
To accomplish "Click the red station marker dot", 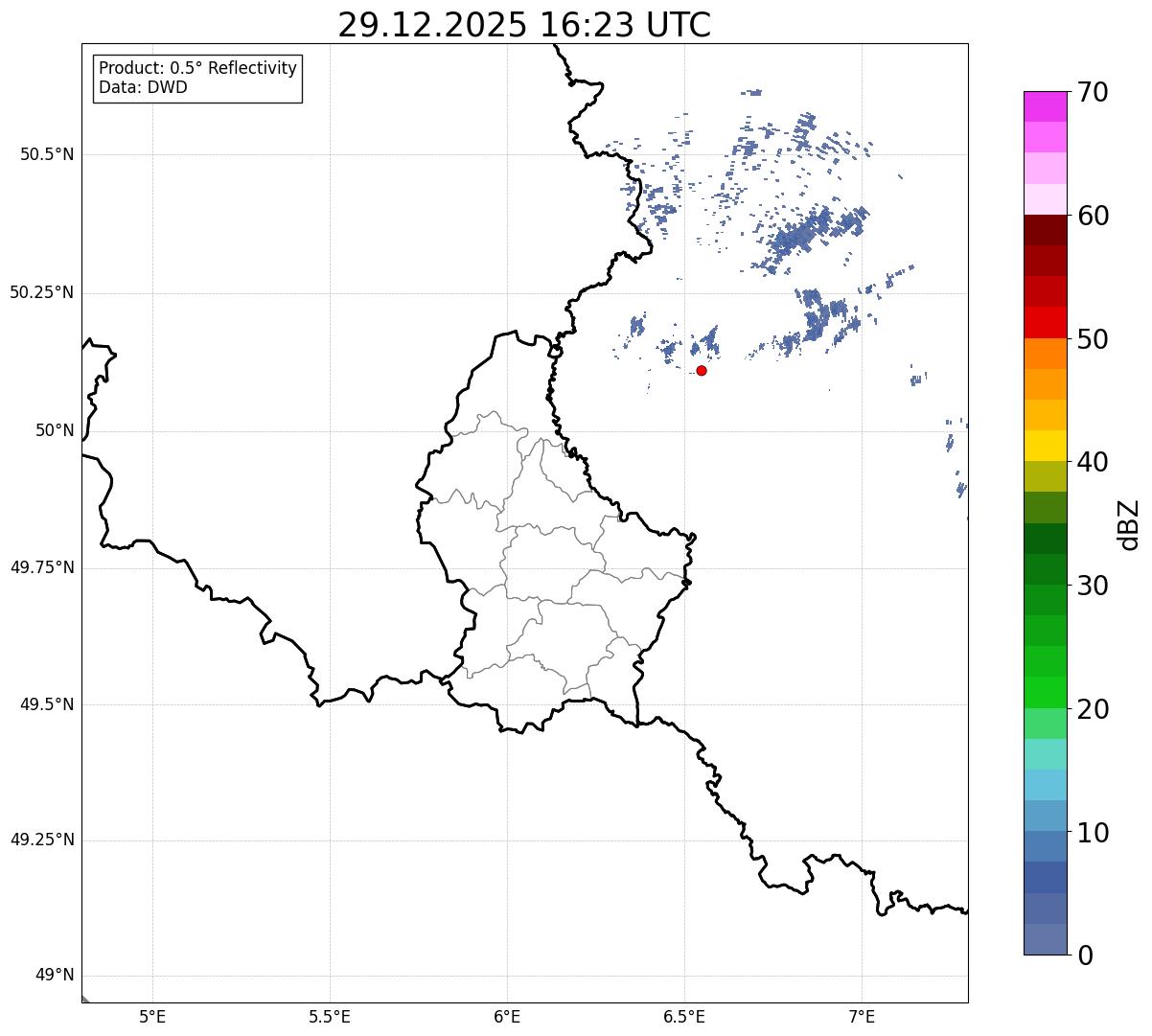I will 702,370.
